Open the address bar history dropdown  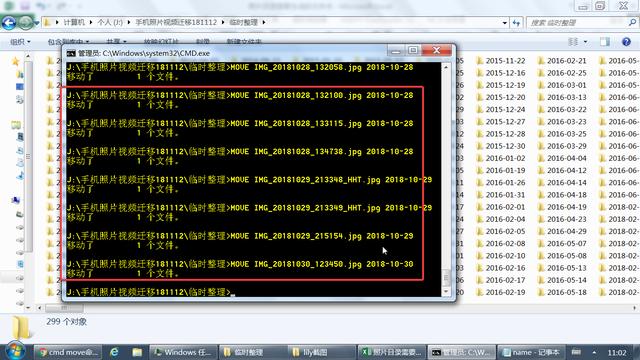pyautogui.click(x=505, y=23)
